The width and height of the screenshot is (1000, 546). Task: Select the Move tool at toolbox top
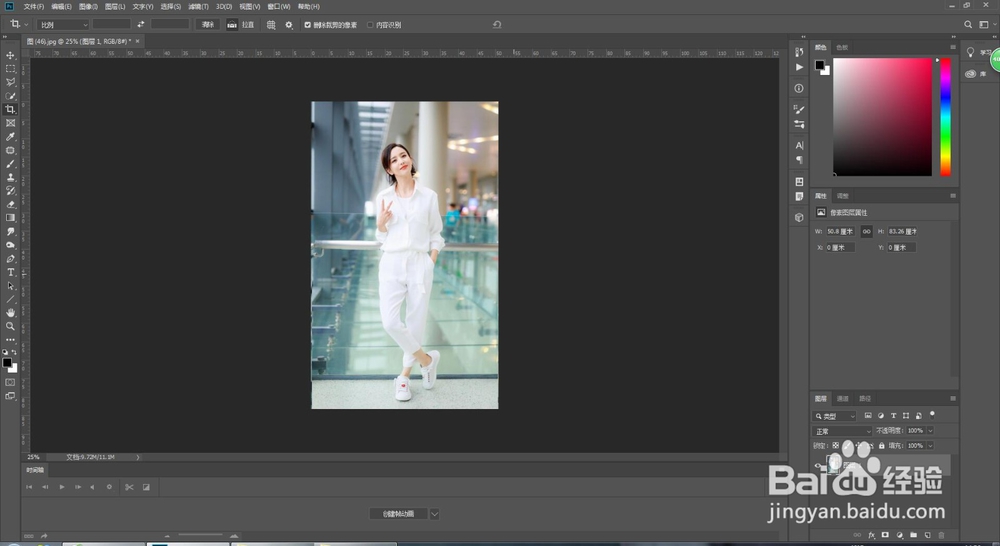tap(11, 55)
